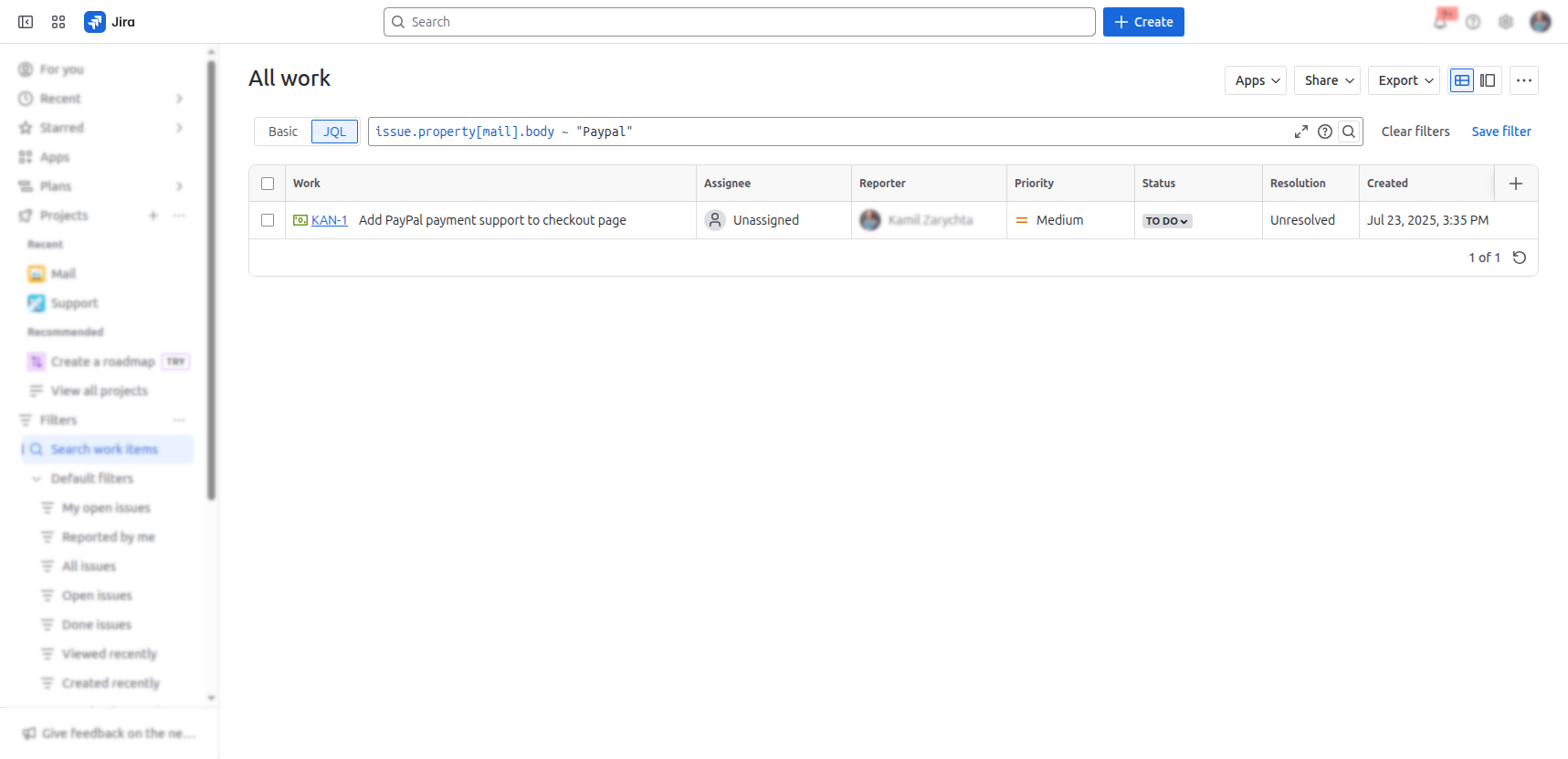
Task: Open the KAN-1 issue link
Action: tap(329, 220)
